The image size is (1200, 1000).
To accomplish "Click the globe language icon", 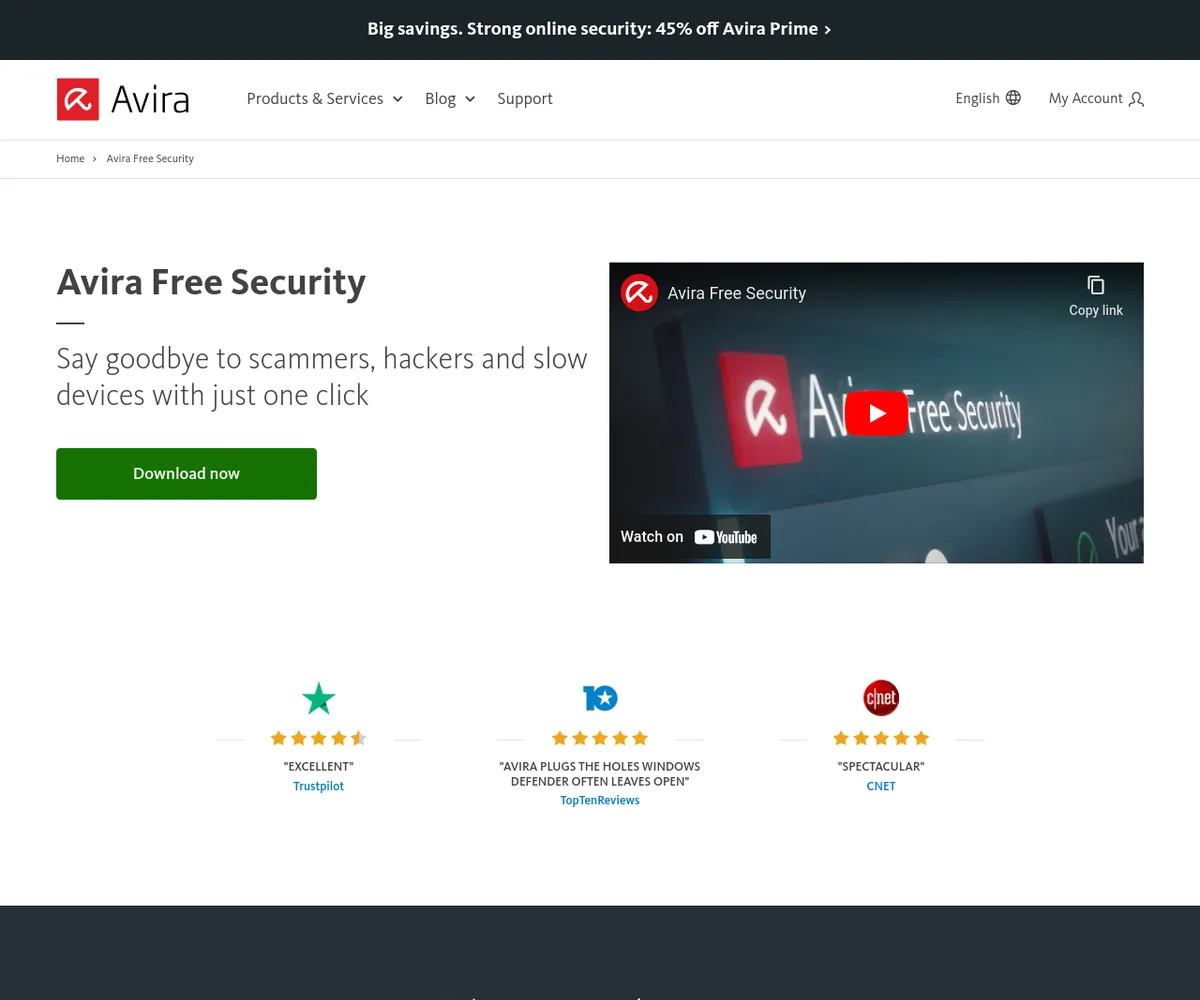I will [x=1013, y=98].
